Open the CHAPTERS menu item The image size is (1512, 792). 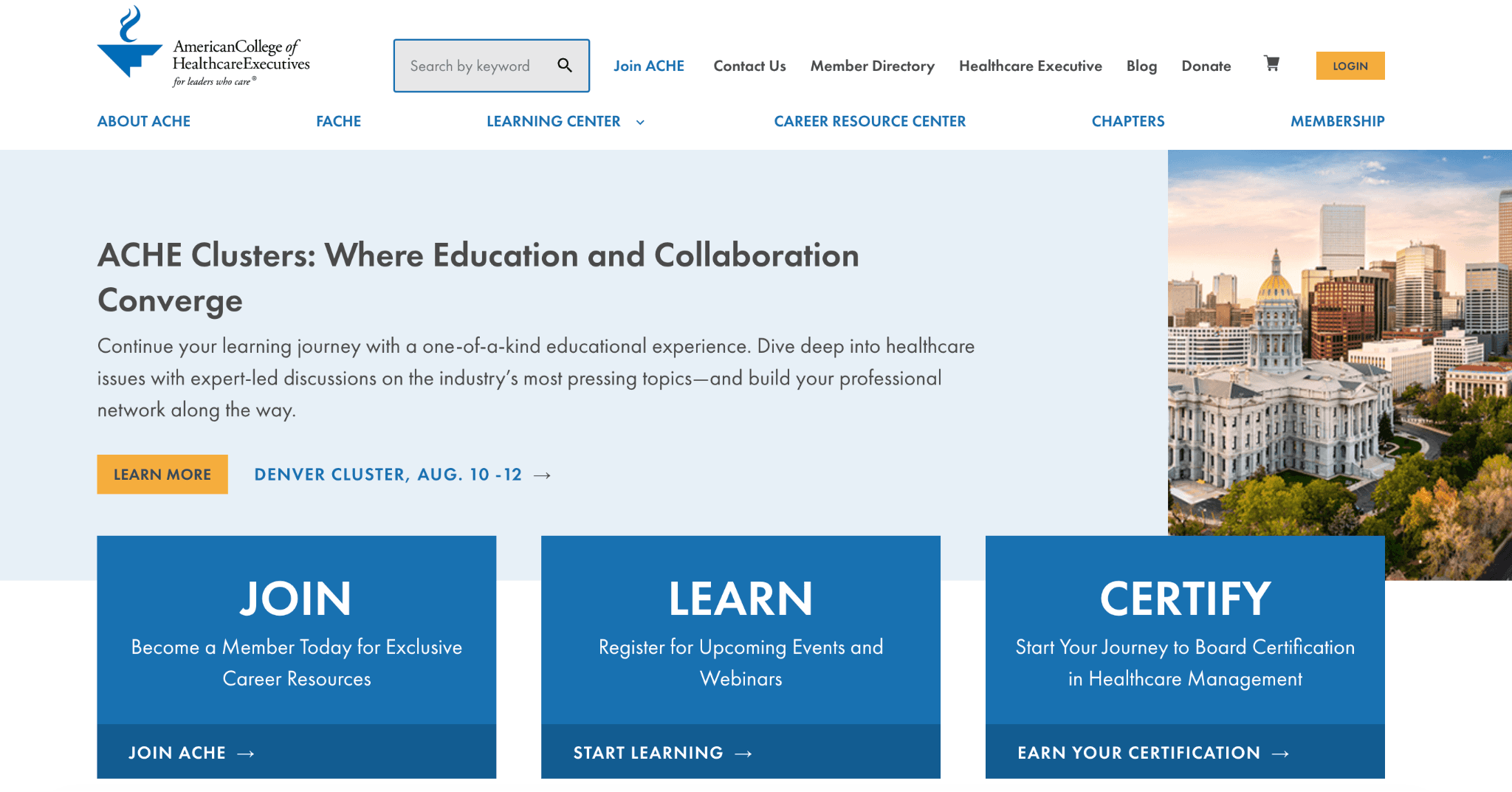point(1128,121)
